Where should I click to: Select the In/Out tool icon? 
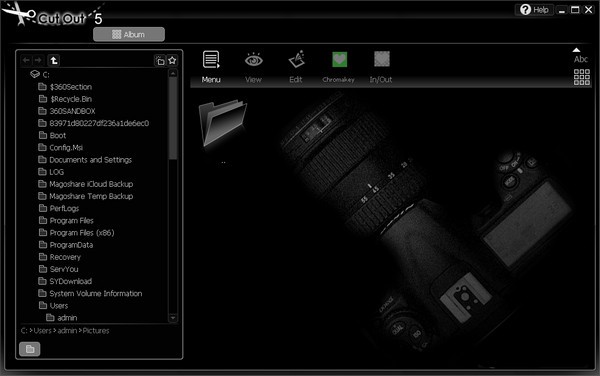[x=382, y=59]
